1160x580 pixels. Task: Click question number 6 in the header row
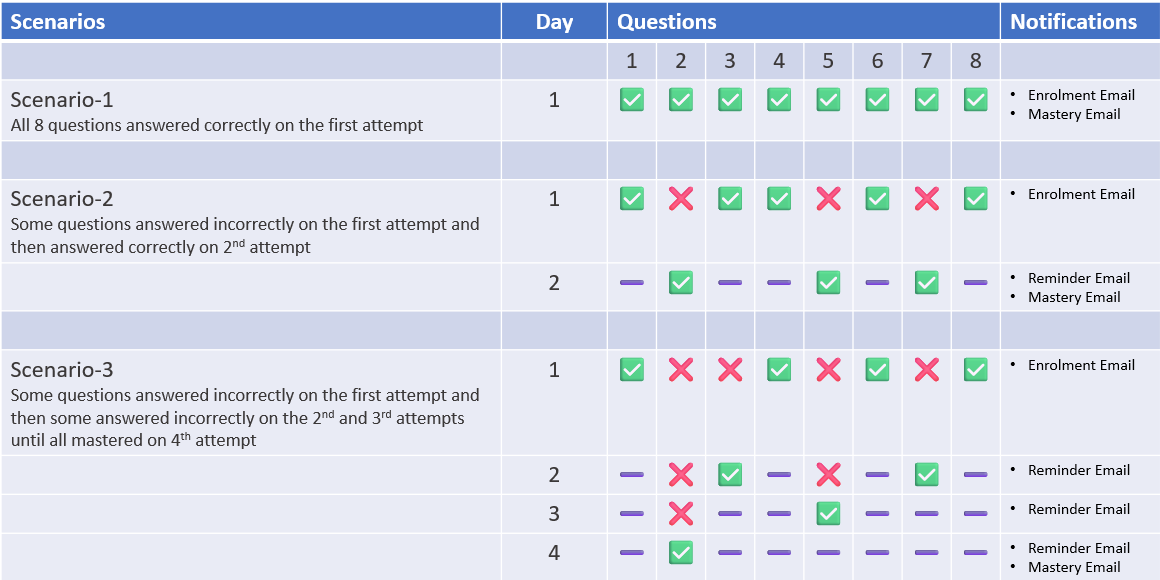coord(877,62)
